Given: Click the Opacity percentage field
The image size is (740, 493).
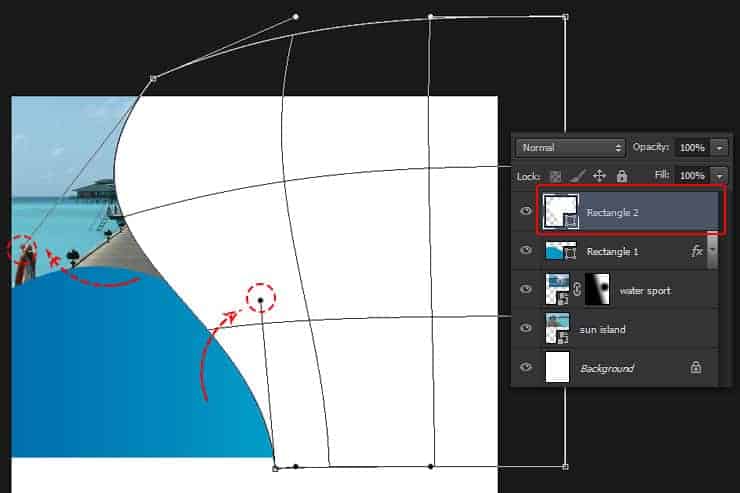Looking at the screenshot, I should (x=691, y=147).
